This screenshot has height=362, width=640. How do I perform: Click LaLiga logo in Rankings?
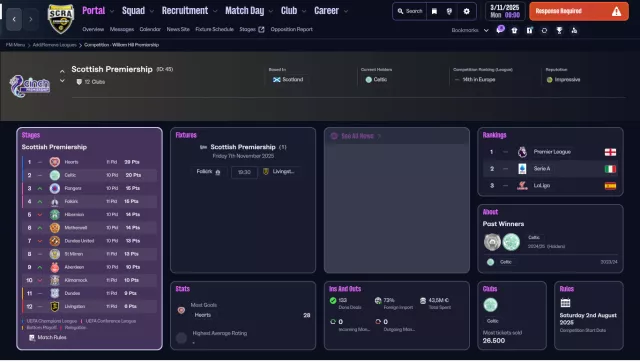pos(522,186)
